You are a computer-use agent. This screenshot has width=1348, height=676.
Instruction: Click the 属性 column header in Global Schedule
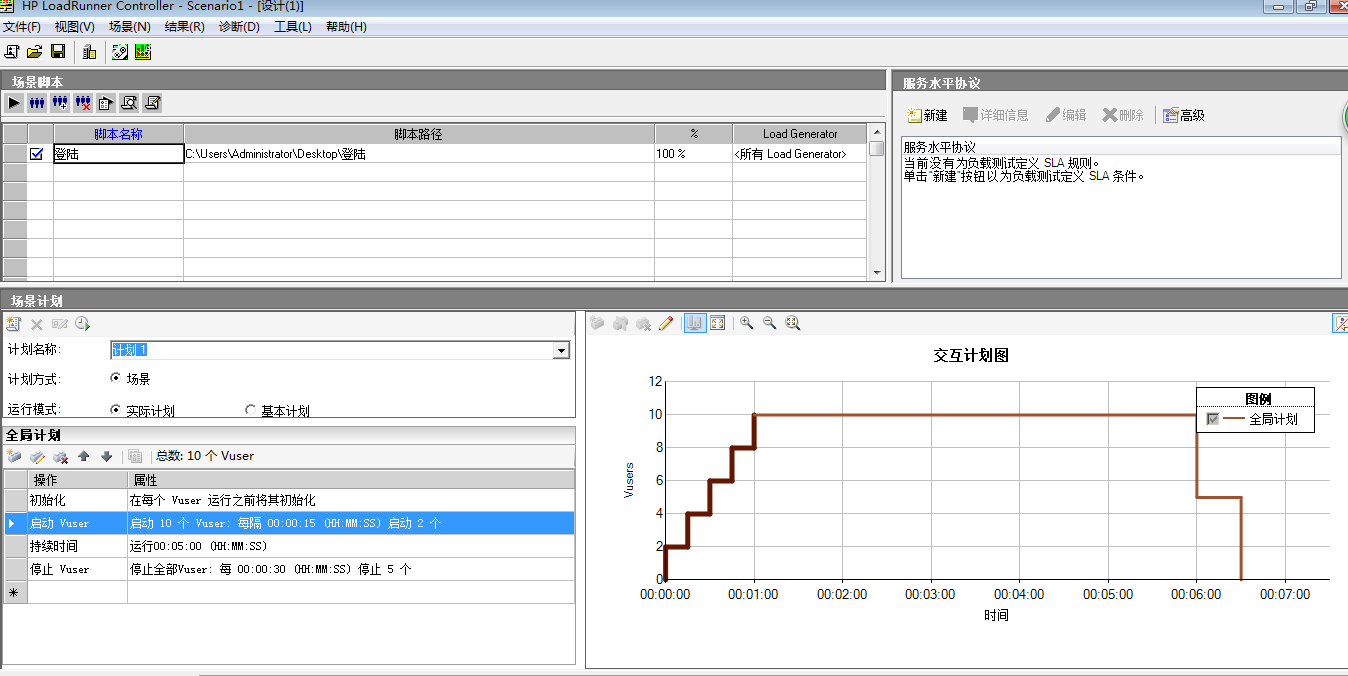[351, 480]
